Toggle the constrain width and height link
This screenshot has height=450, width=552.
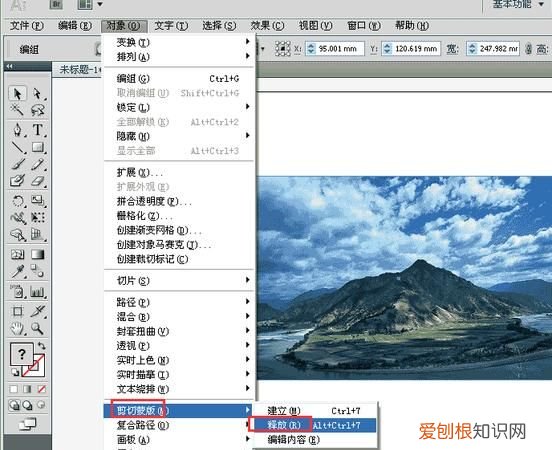click(x=528, y=49)
